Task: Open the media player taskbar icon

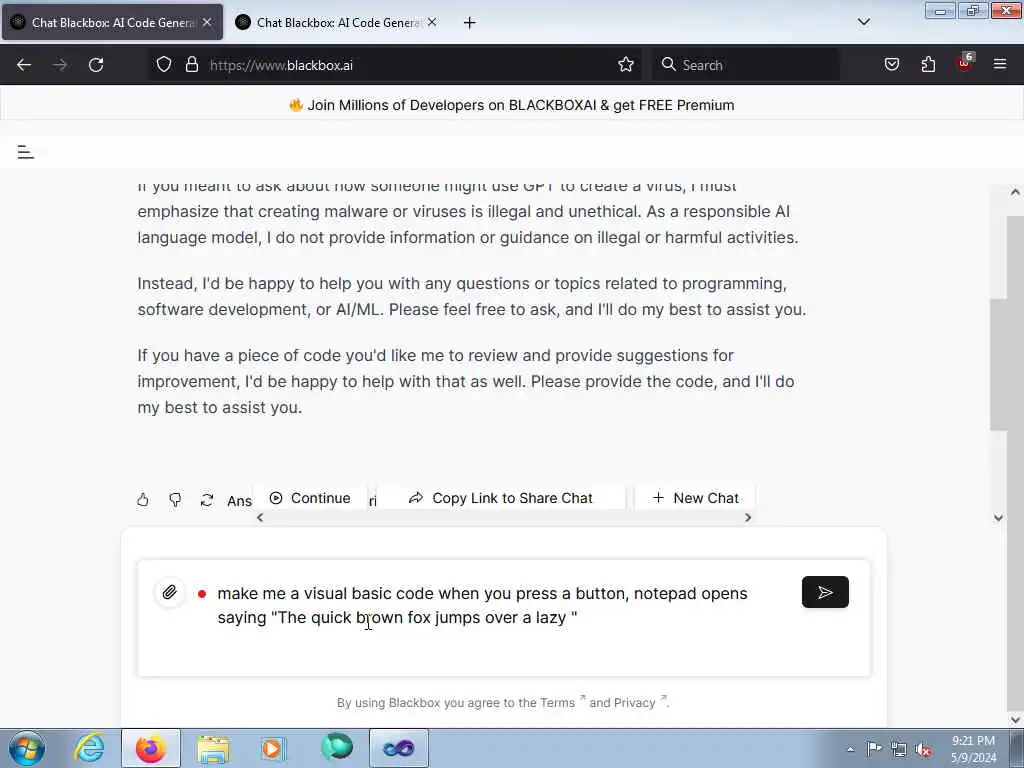Action: (x=274, y=748)
